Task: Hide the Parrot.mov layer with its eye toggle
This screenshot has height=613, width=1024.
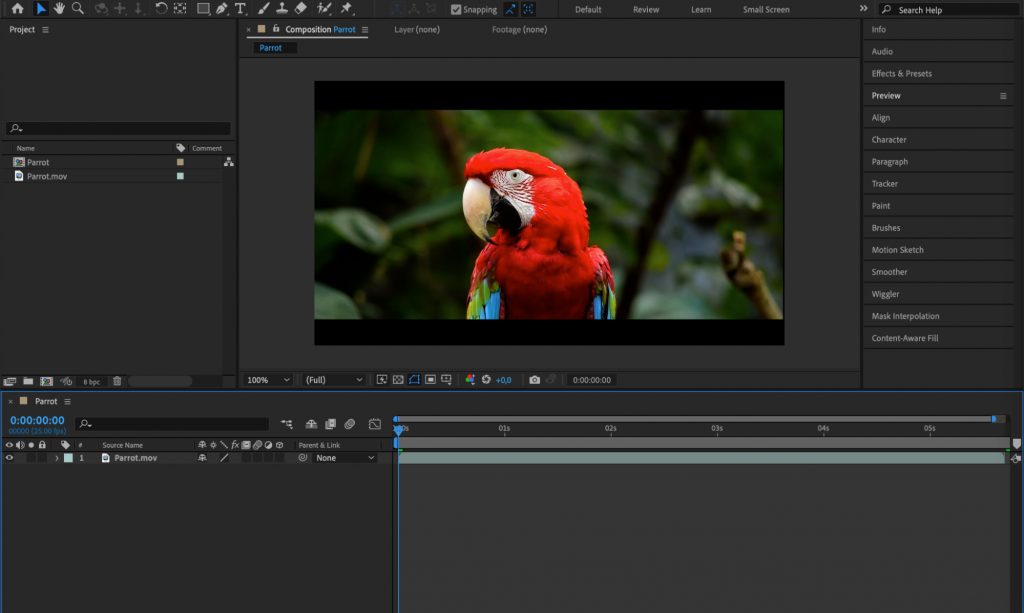Action: (x=10, y=458)
